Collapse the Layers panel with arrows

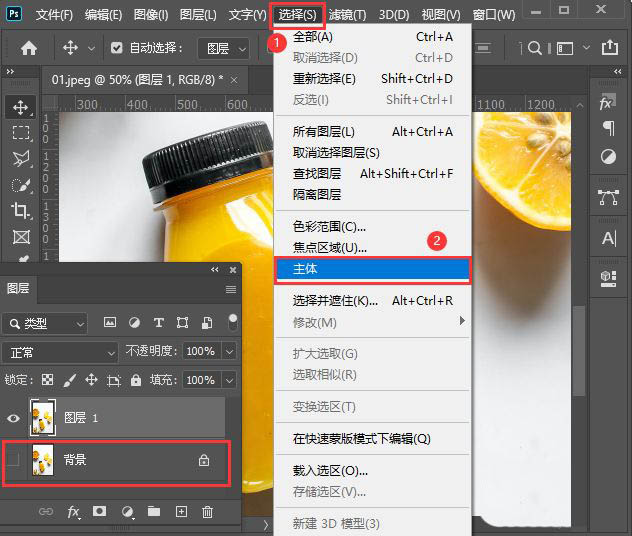tap(214, 270)
